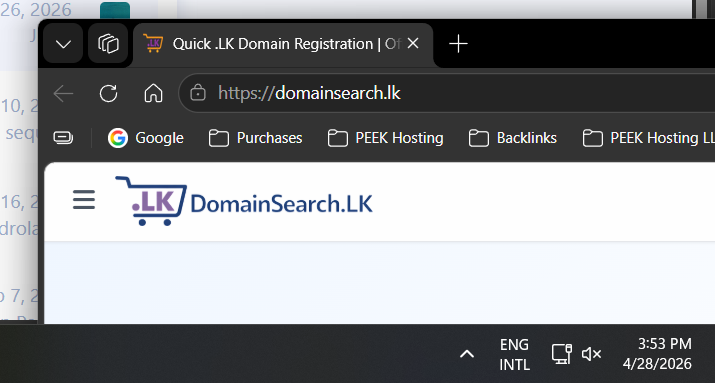This screenshot has width=715, height=383.
Task: Switch the ENG INTL input language
Action: [514, 354]
